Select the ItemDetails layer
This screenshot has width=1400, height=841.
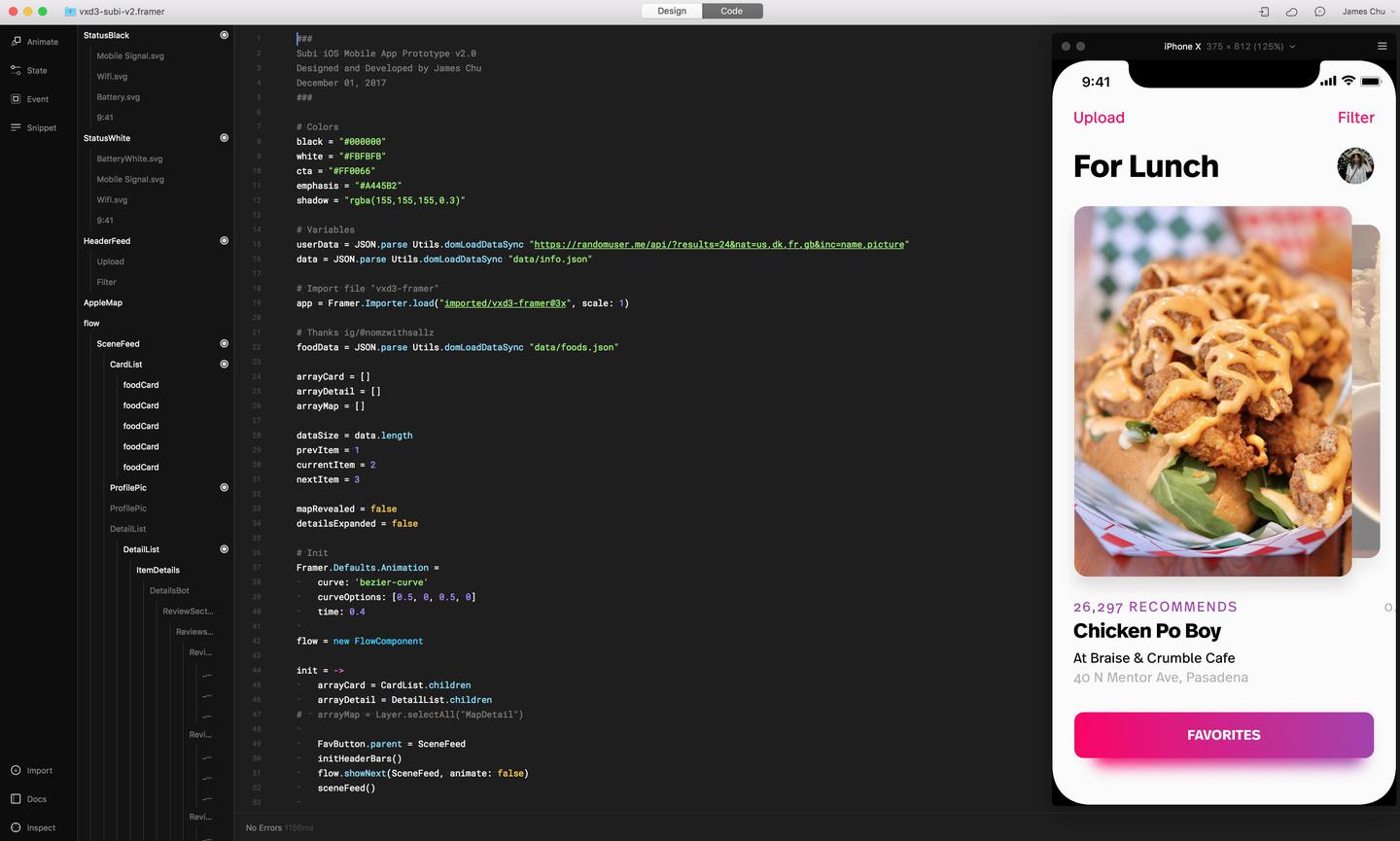[157, 570]
